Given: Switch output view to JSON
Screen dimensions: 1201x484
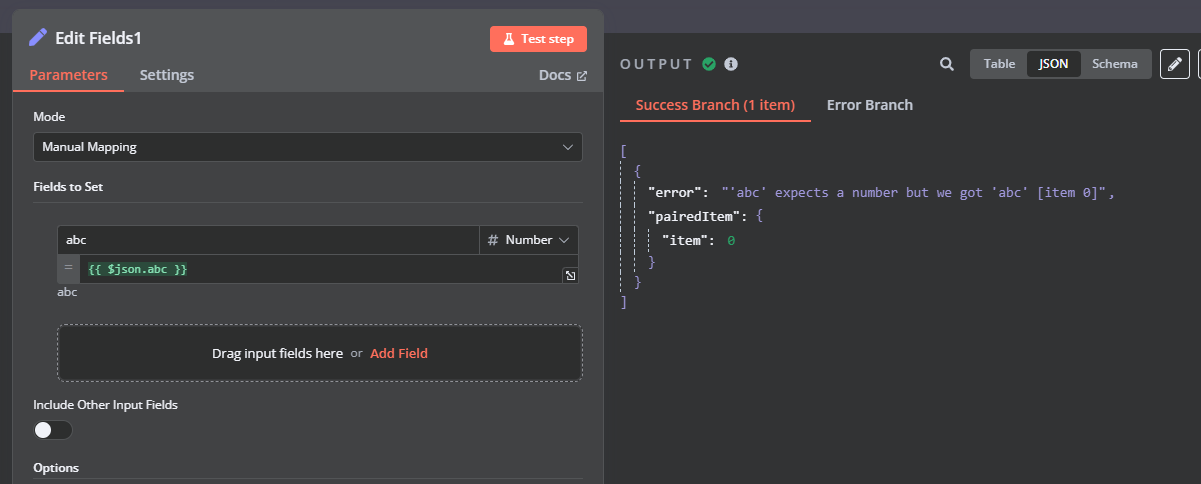Looking at the screenshot, I should coord(1054,64).
